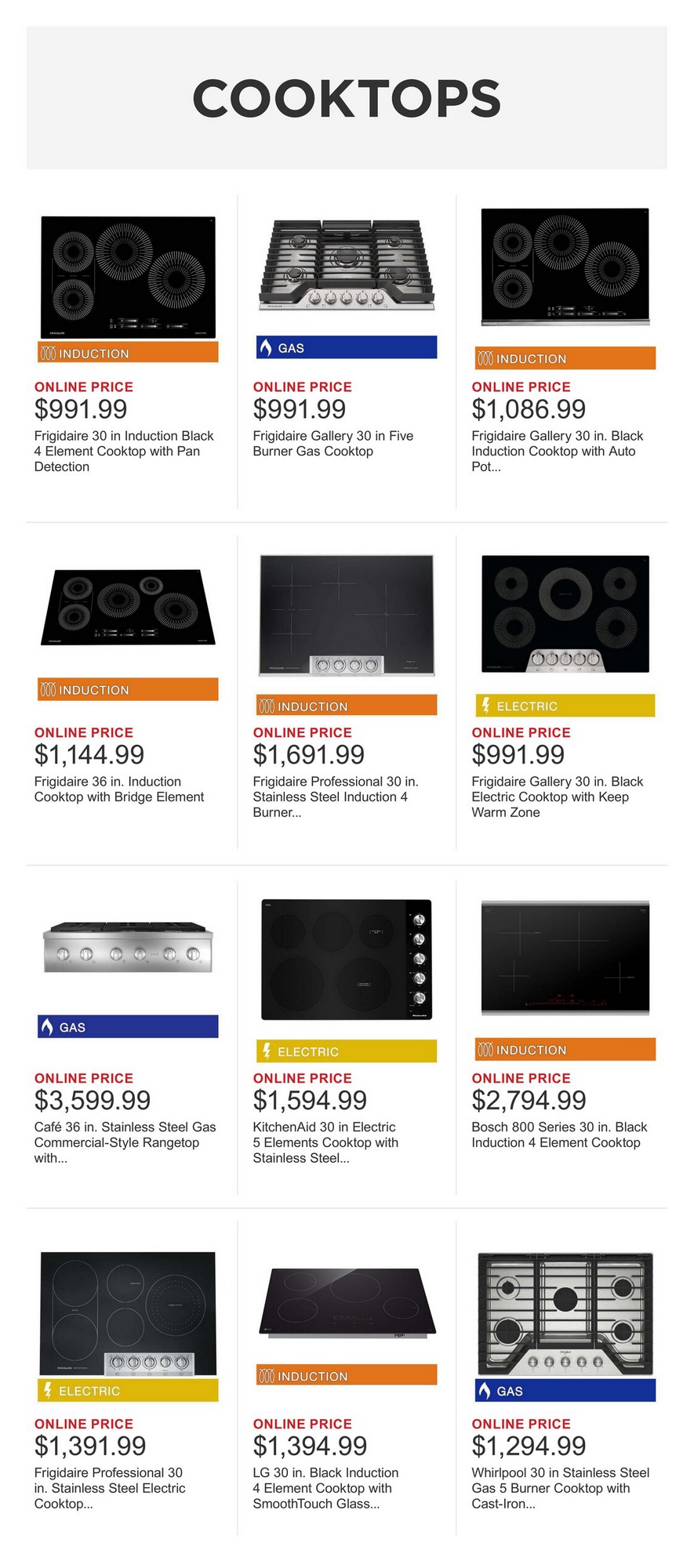Image resolution: width=694 pixels, height=1568 pixels.
Task: Click the flame icon on the Frigidaire Gallery gas badge
Action: click(x=265, y=347)
